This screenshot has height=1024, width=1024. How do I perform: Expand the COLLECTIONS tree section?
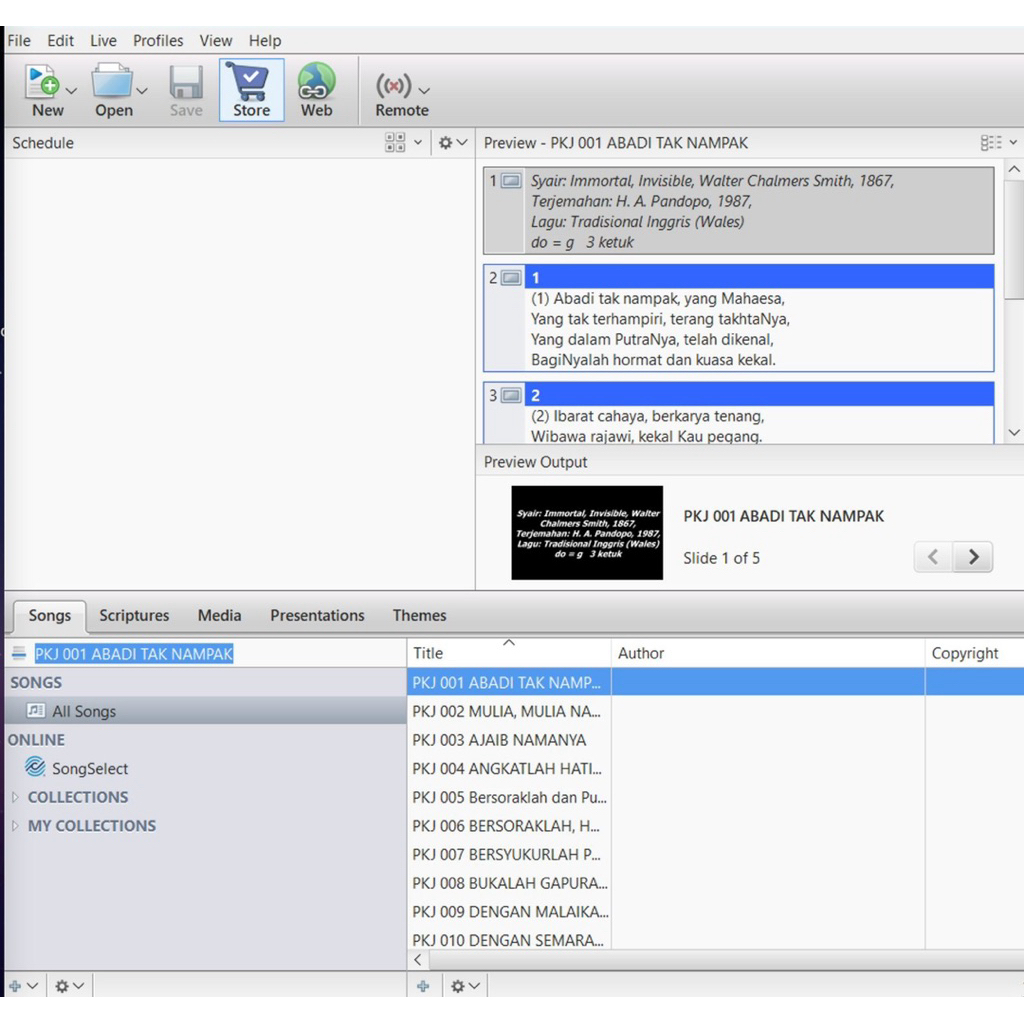click(x=15, y=797)
